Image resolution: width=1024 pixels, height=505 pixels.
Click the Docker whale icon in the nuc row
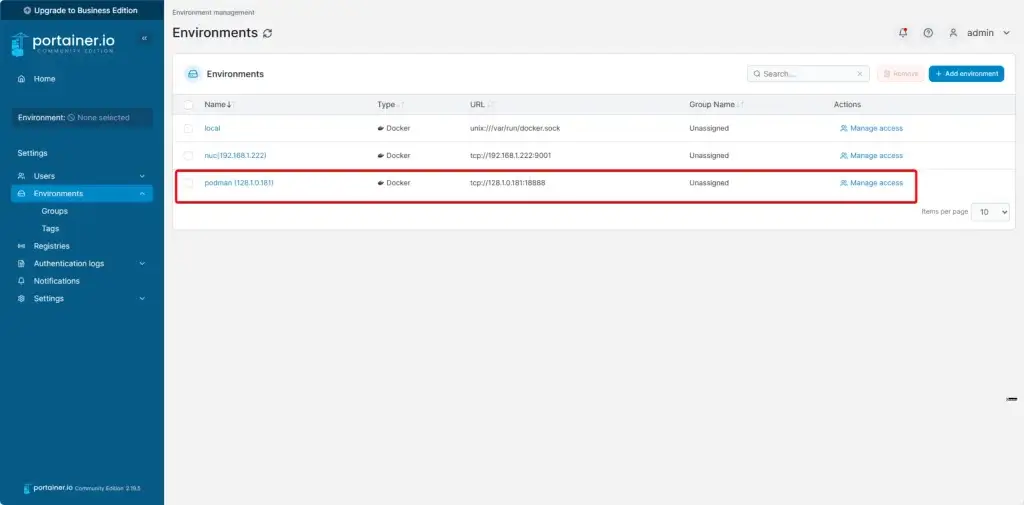click(x=381, y=156)
